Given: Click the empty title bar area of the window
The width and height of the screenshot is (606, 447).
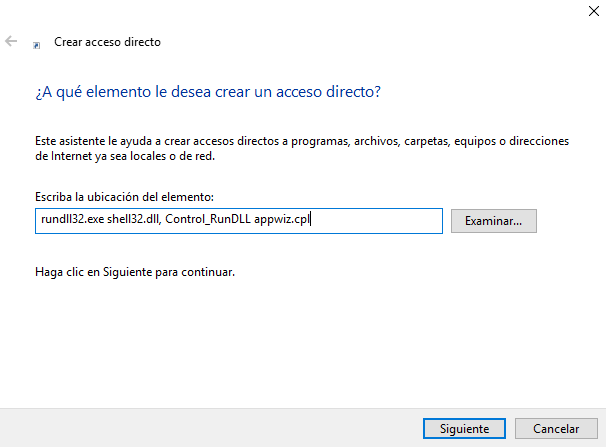Looking at the screenshot, I should (300, 13).
